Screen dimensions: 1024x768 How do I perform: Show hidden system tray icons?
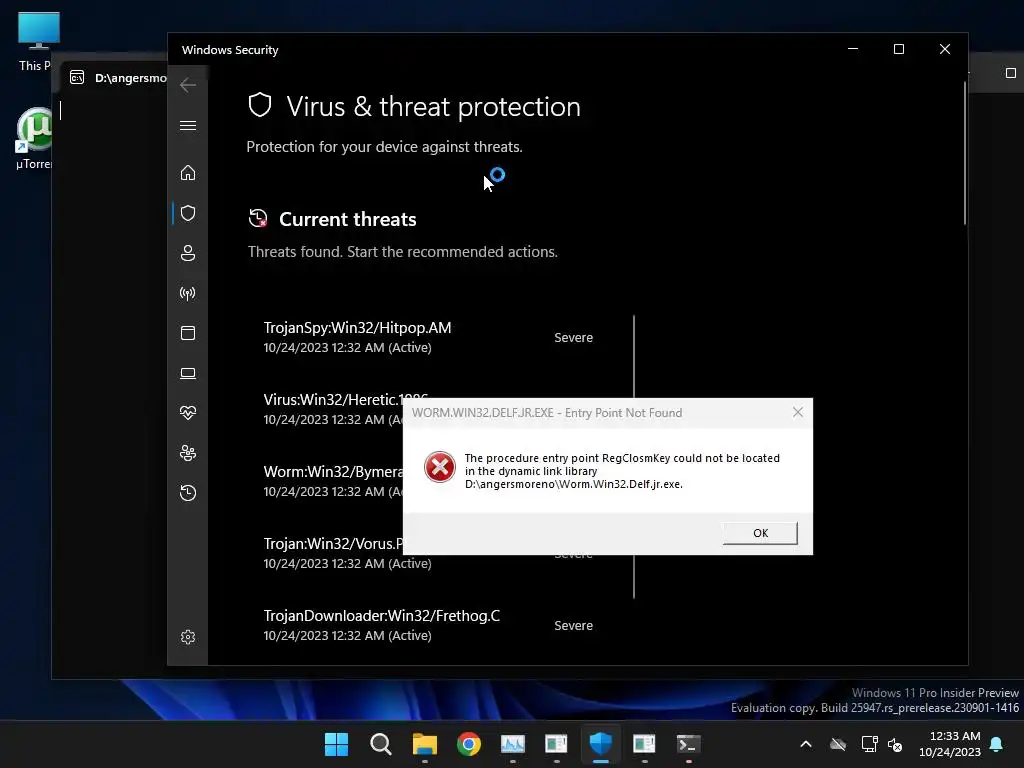pyautogui.click(x=806, y=744)
